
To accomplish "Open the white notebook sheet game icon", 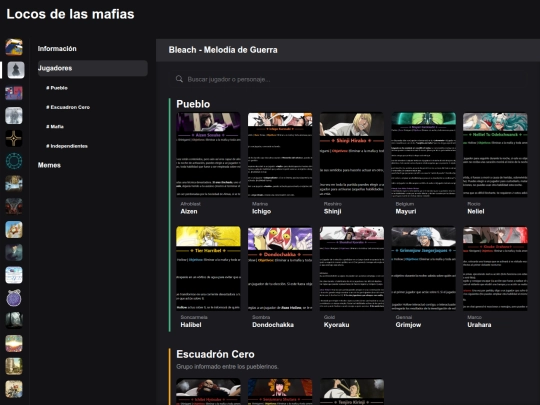I will click(x=14, y=275).
